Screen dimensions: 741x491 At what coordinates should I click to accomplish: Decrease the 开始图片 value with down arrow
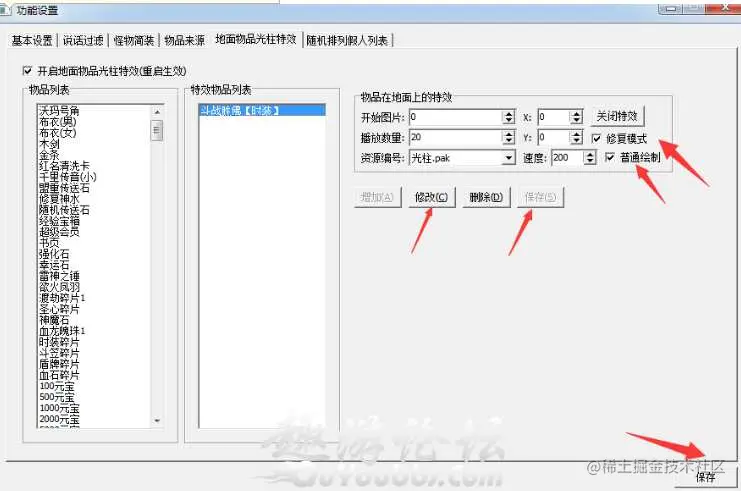508,121
